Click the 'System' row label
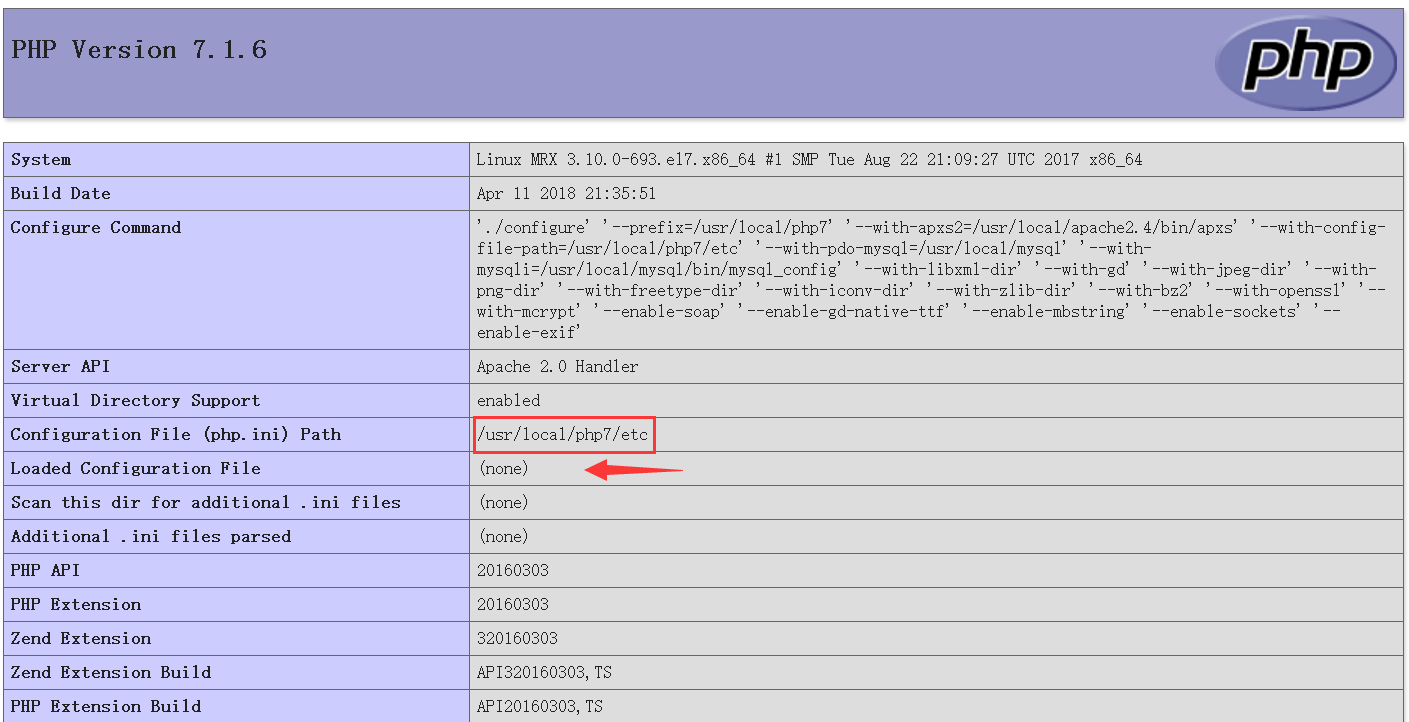 click(x=41, y=160)
